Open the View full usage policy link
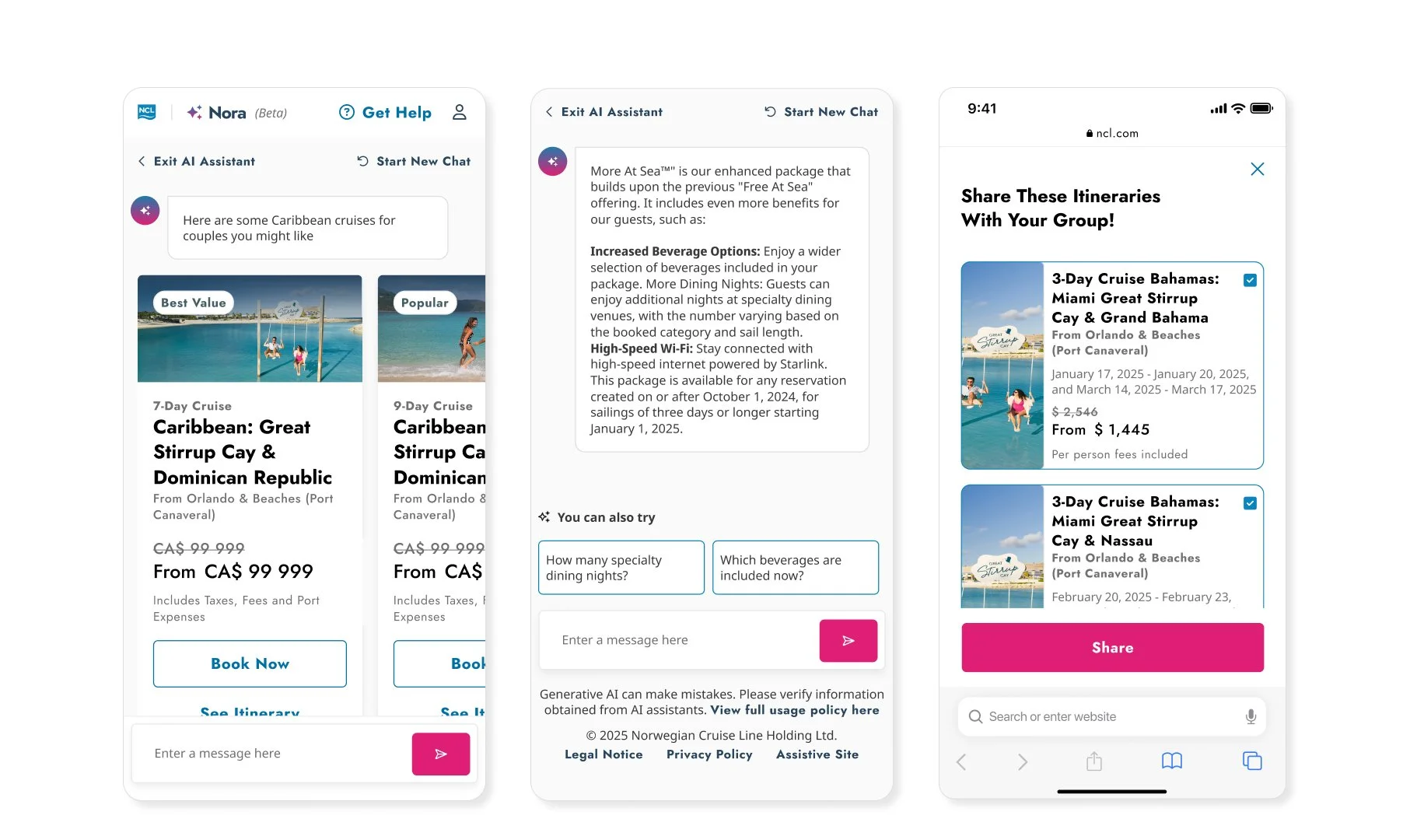This screenshot has height=840, width=1410. 795,710
